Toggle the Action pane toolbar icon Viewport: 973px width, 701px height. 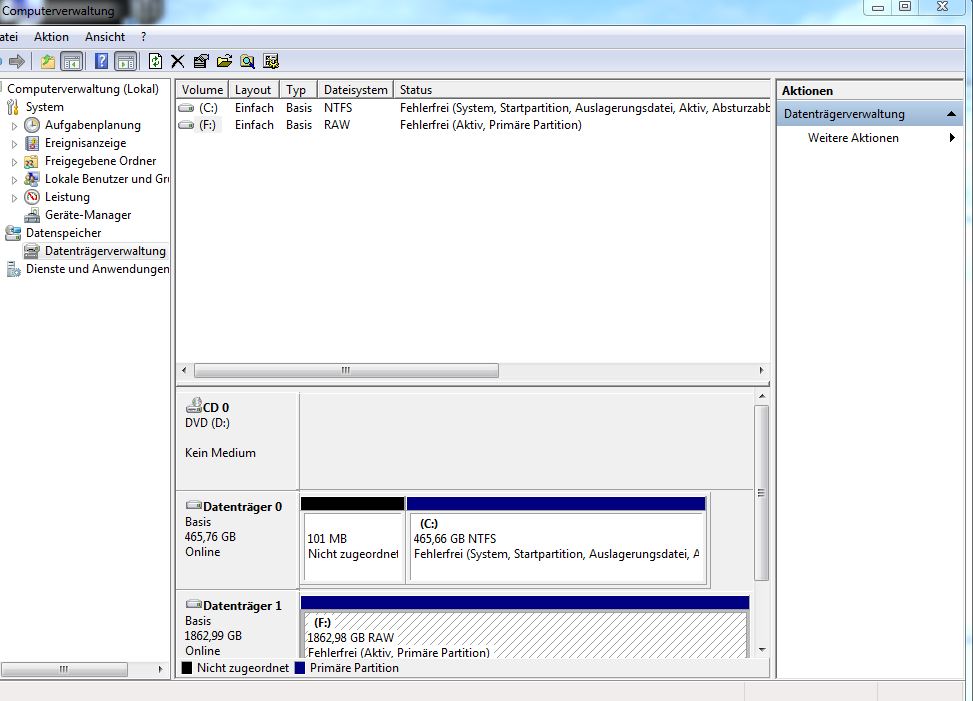[x=125, y=61]
